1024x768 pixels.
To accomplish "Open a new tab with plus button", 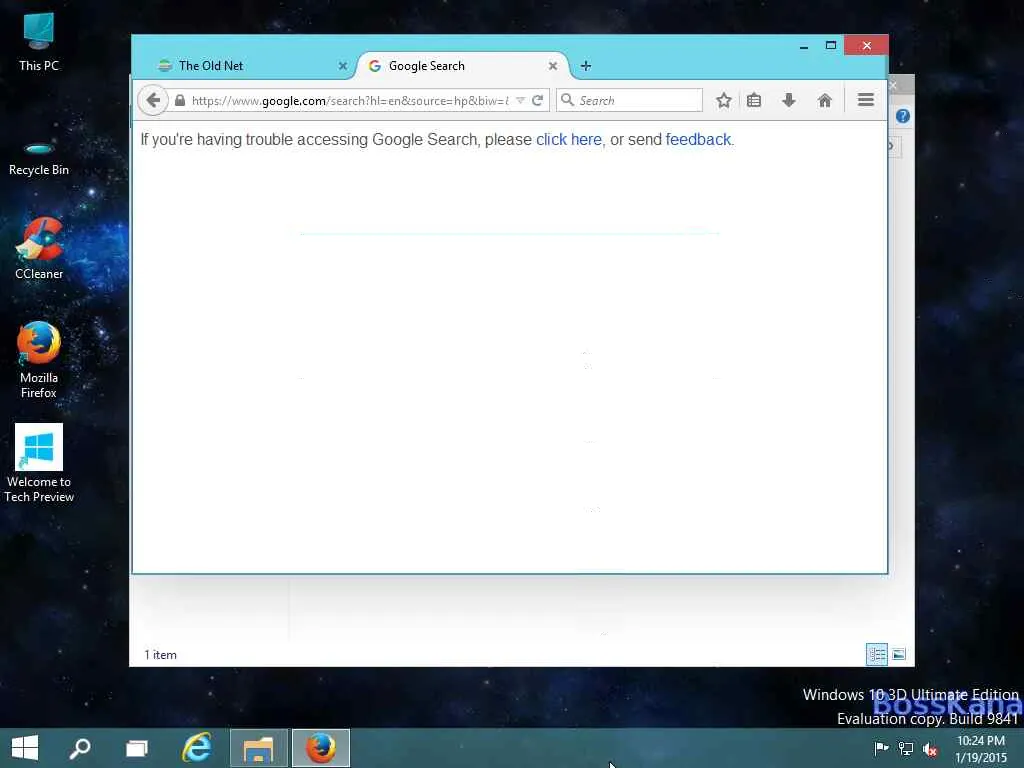I will click(586, 66).
